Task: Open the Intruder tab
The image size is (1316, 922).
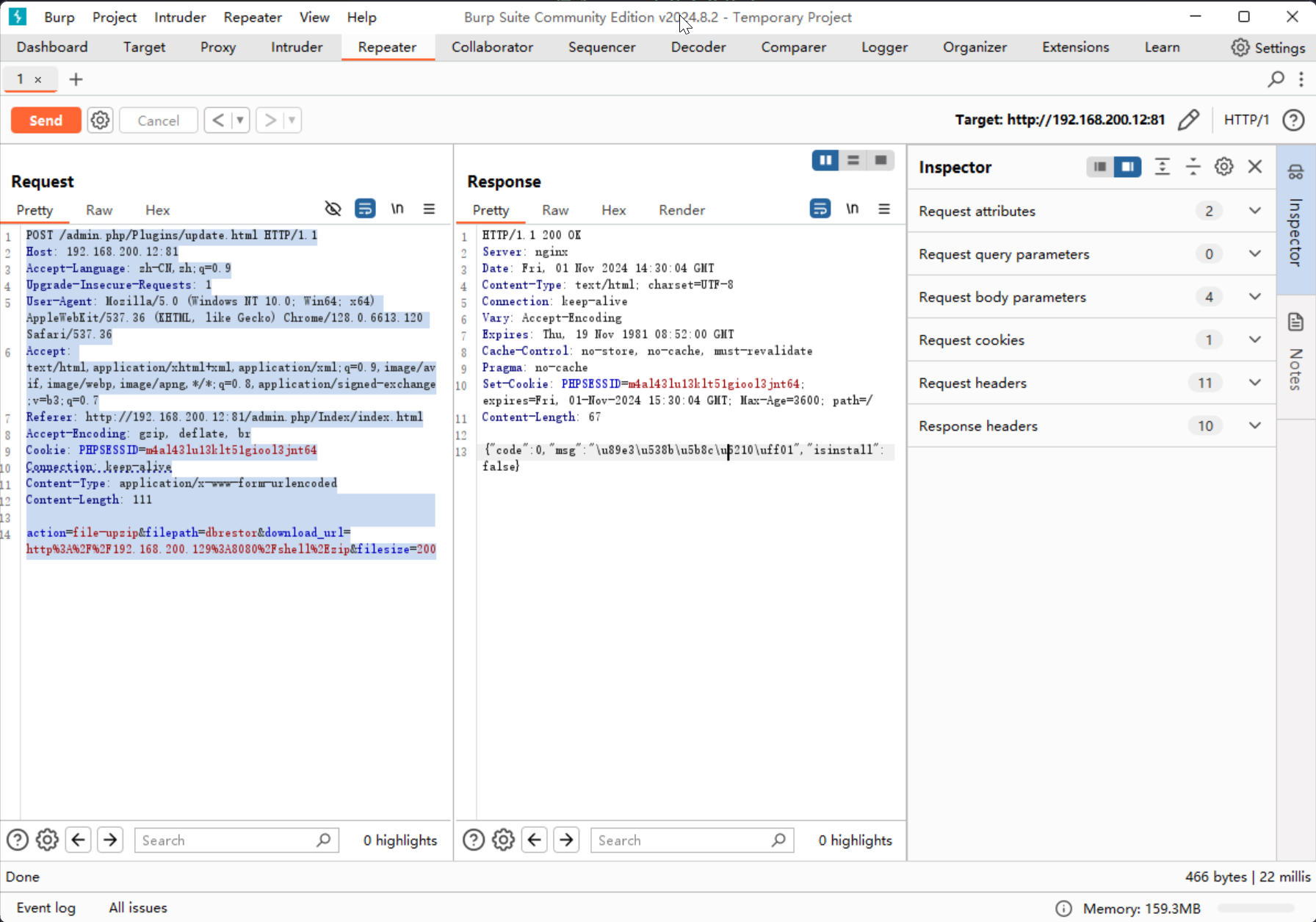Action: point(297,47)
